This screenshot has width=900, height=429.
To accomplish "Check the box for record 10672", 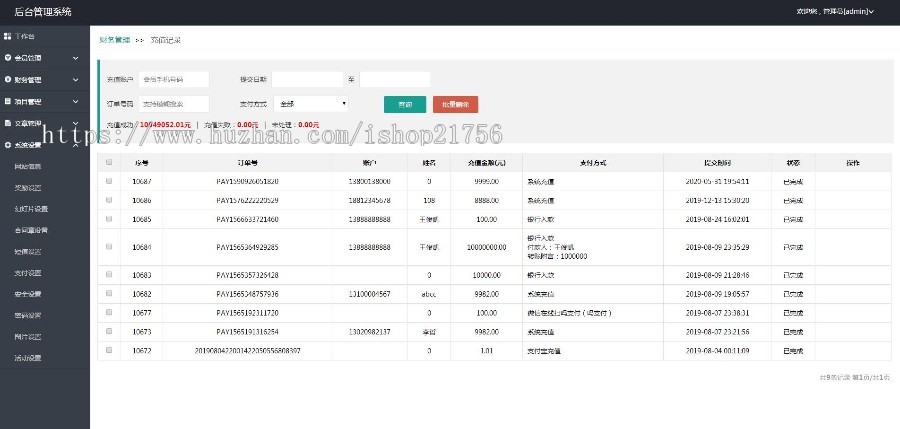I will (x=109, y=350).
